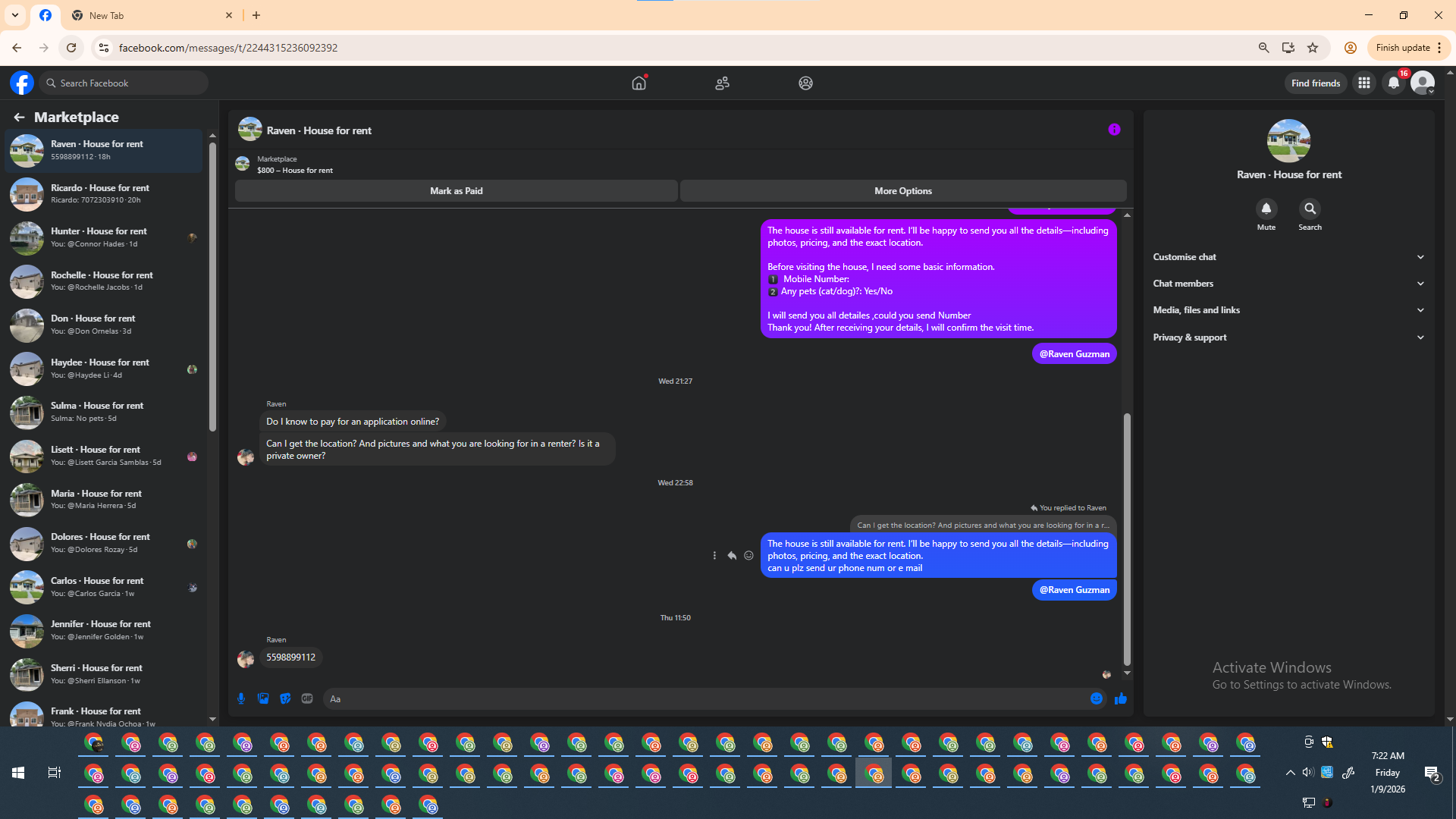
Task: Click the reply arrow beside message
Action: pyautogui.click(x=732, y=556)
